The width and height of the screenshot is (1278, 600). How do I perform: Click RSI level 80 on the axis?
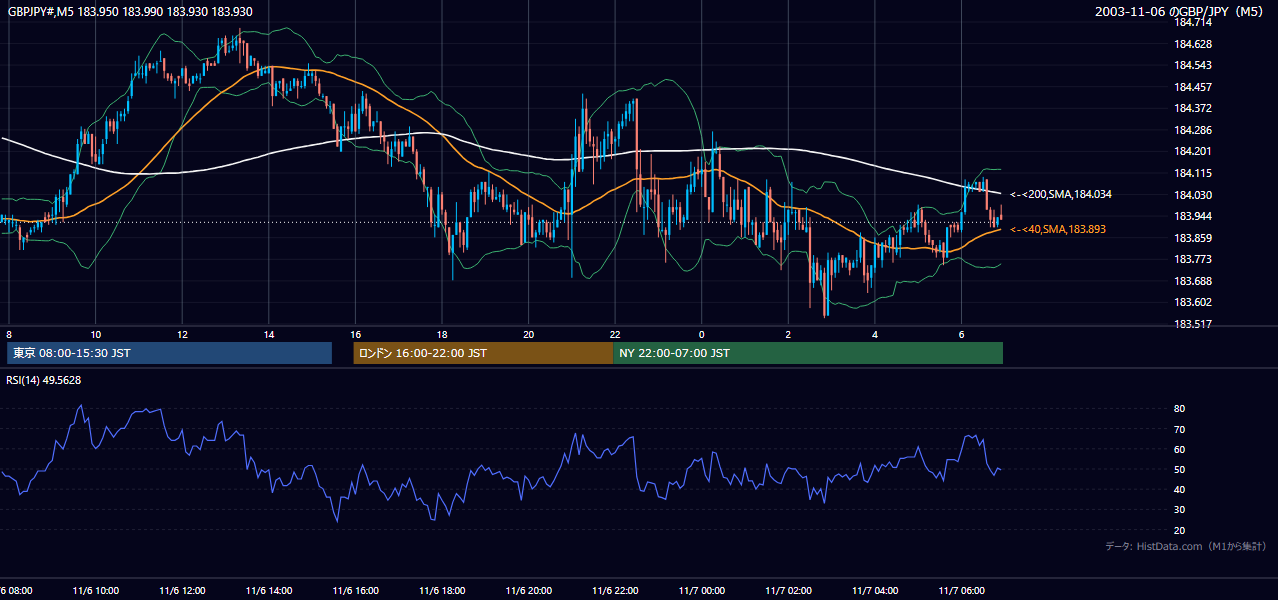coord(1180,409)
